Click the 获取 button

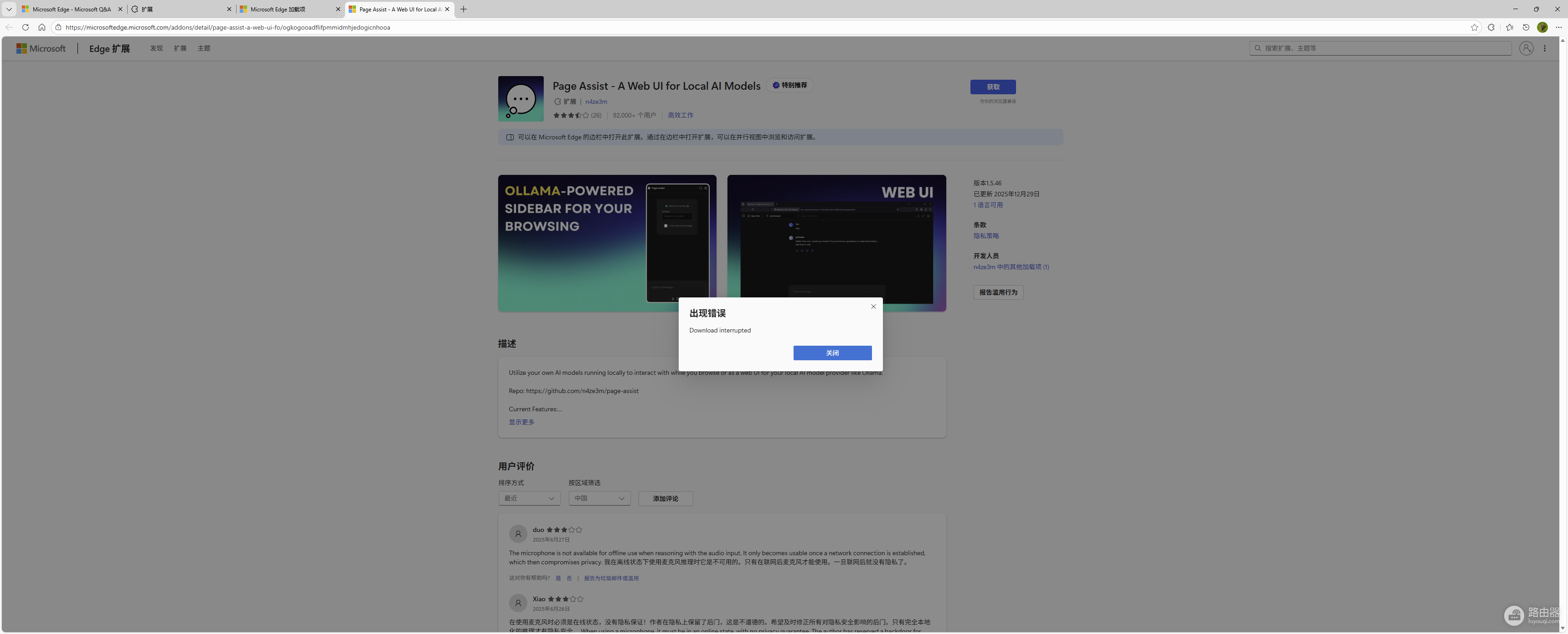point(993,87)
